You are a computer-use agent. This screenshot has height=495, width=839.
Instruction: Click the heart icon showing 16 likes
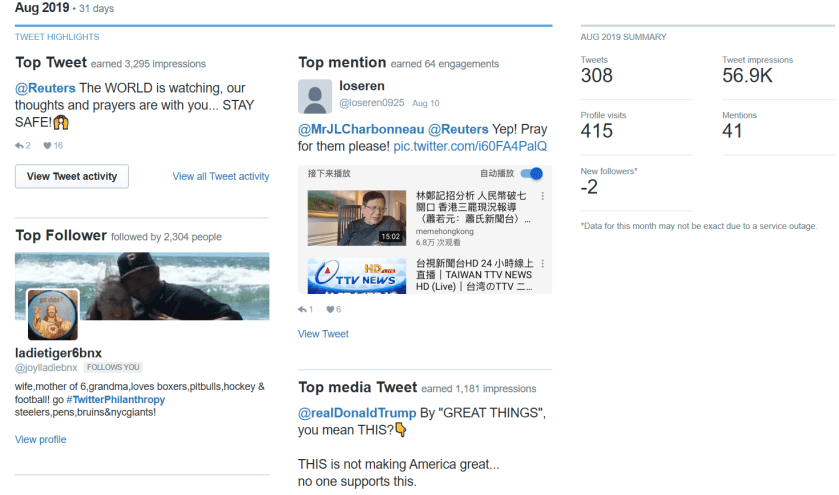coord(47,146)
